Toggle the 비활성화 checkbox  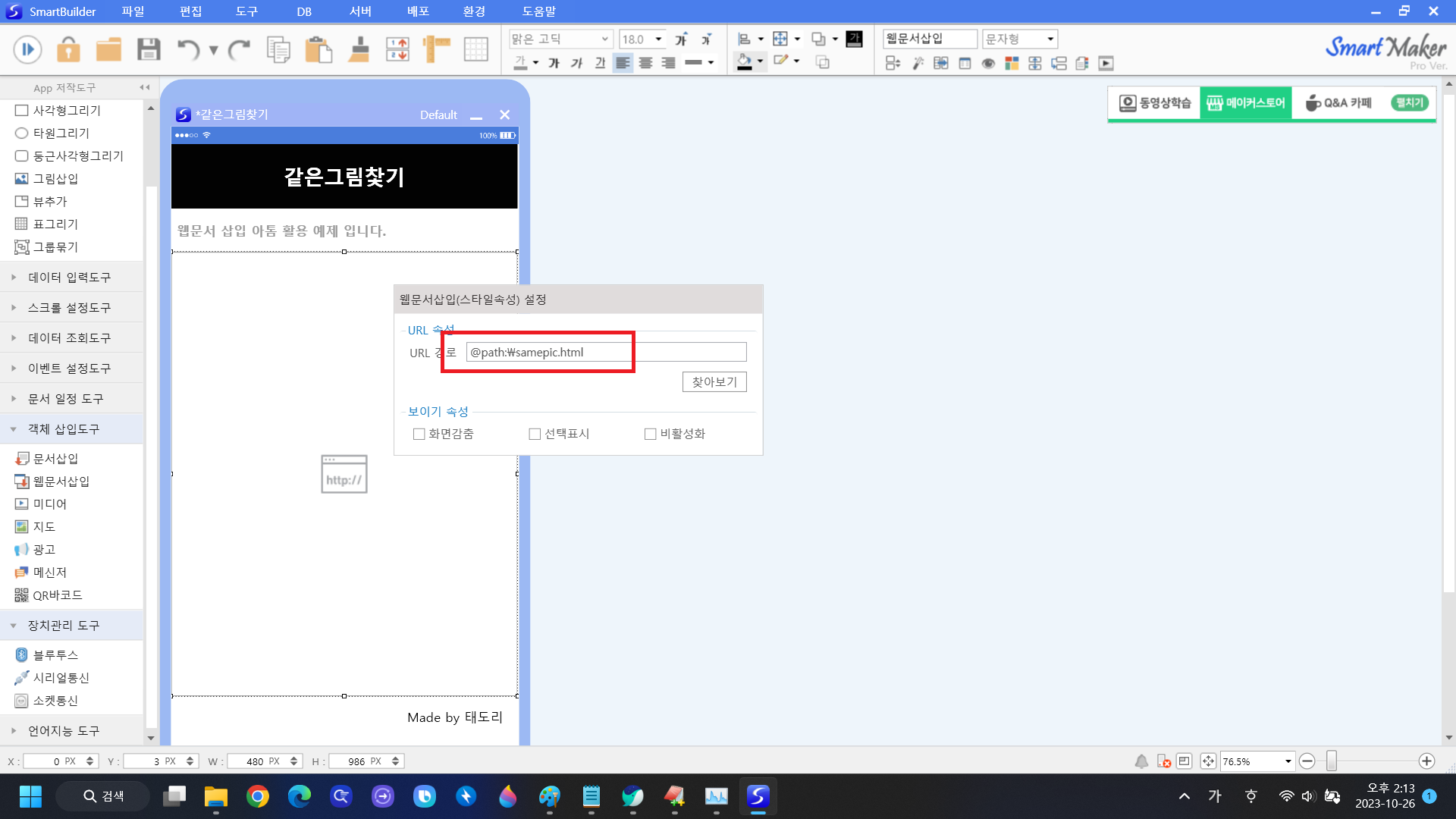pyautogui.click(x=650, y=434)
